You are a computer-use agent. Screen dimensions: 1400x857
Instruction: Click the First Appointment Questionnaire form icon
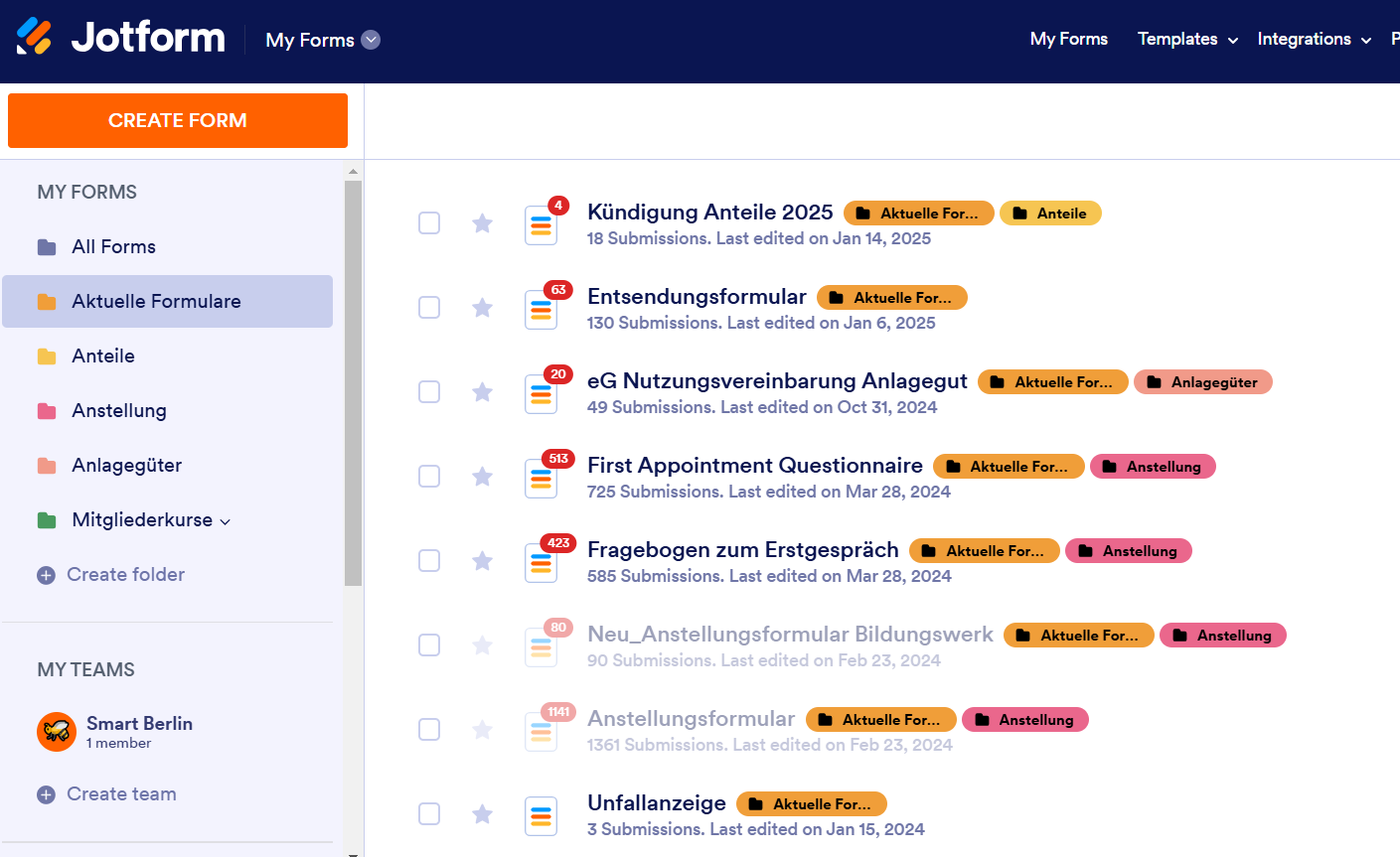541,479
